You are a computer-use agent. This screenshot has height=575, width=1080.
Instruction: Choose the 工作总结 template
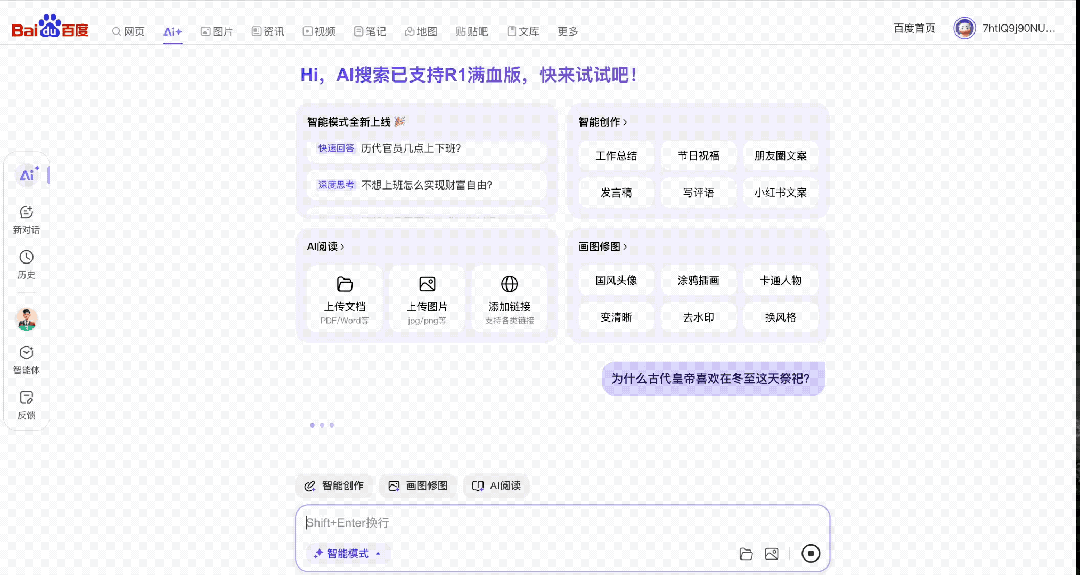pyautogui.click(x=616, y=156)
